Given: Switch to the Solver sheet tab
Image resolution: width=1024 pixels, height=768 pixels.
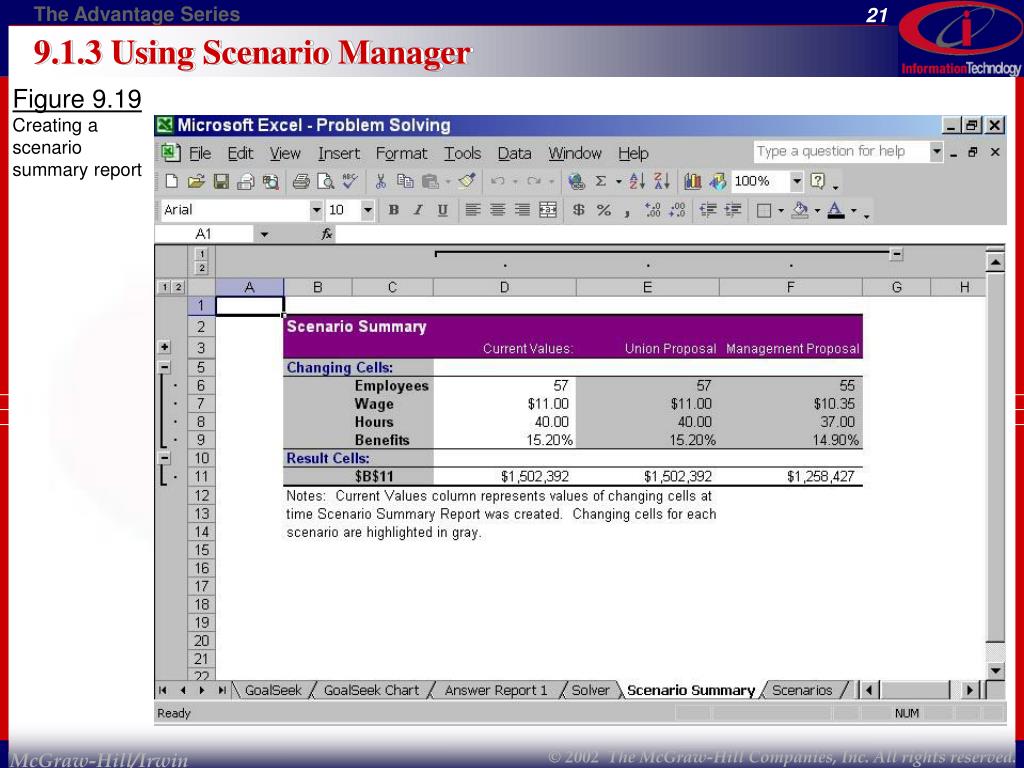Looking at the screenshot, I should [590, 690].
